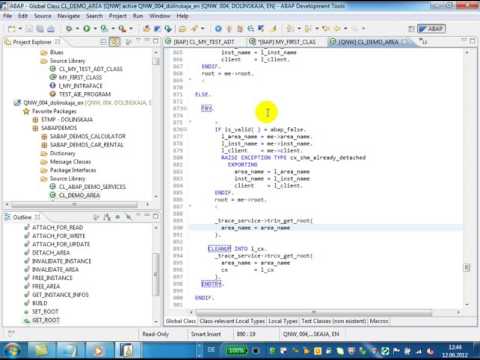
Task: Click the Print toolbar icon
Action: pos(51,29)
